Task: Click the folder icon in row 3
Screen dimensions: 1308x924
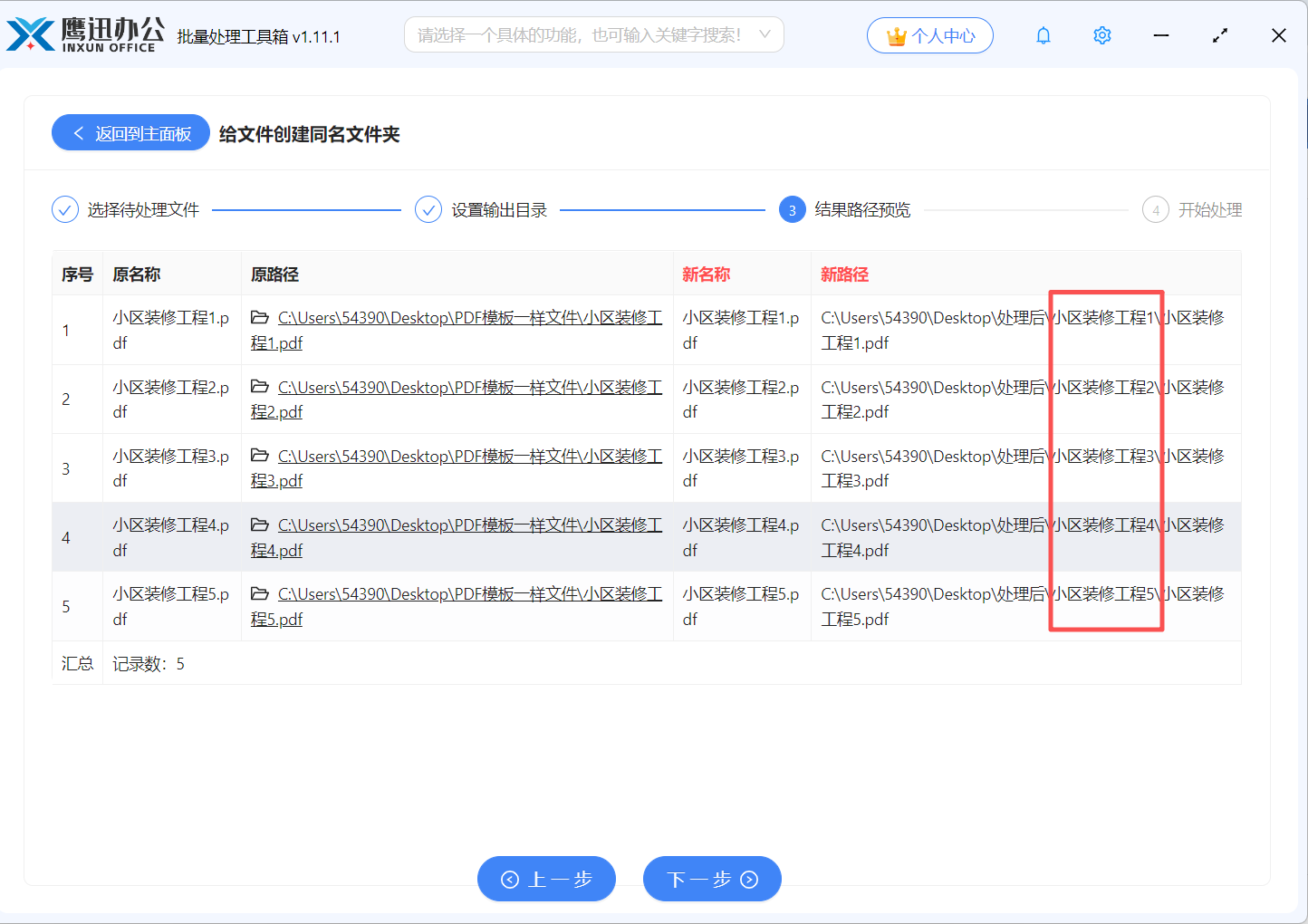Action: point(260,456)
